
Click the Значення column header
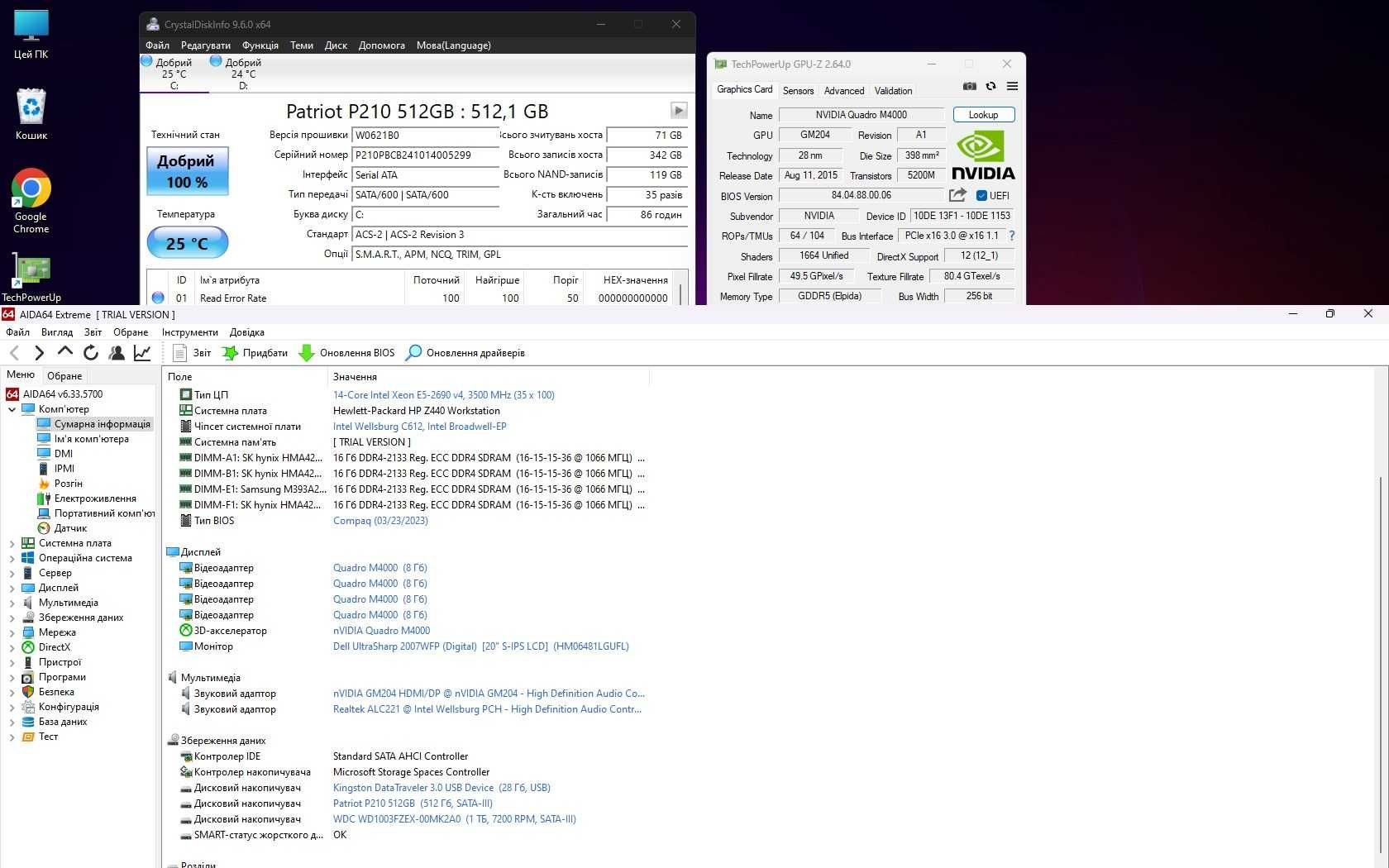488,377
